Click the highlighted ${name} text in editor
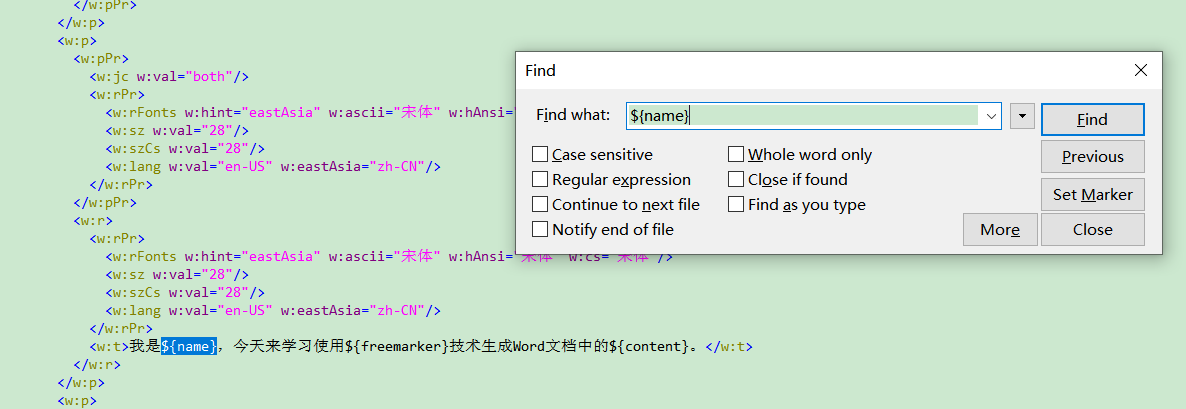This screenshot has height=409, width=1186. point(189,346)
